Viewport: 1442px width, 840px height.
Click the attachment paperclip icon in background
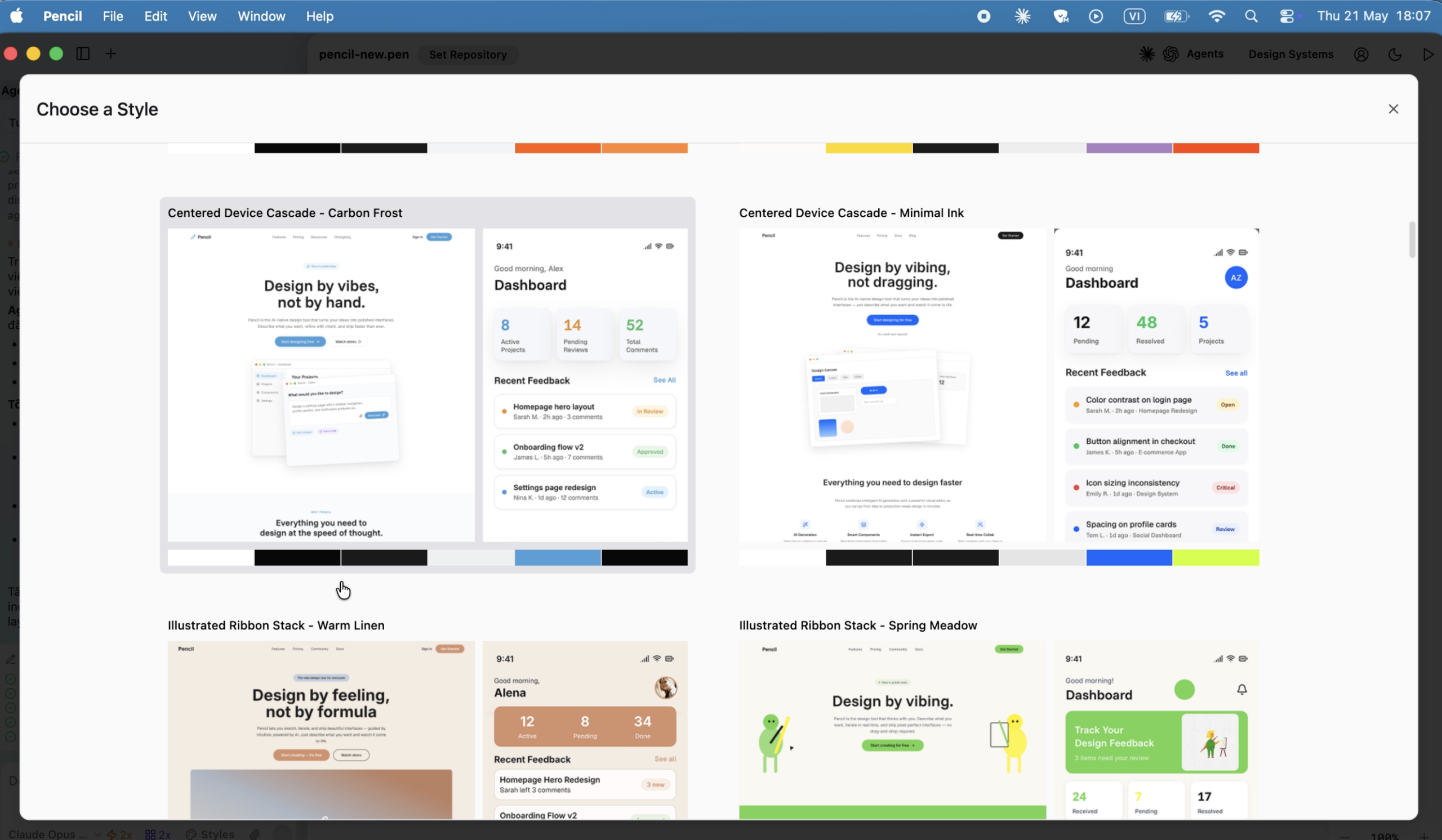tap(255, 834)
